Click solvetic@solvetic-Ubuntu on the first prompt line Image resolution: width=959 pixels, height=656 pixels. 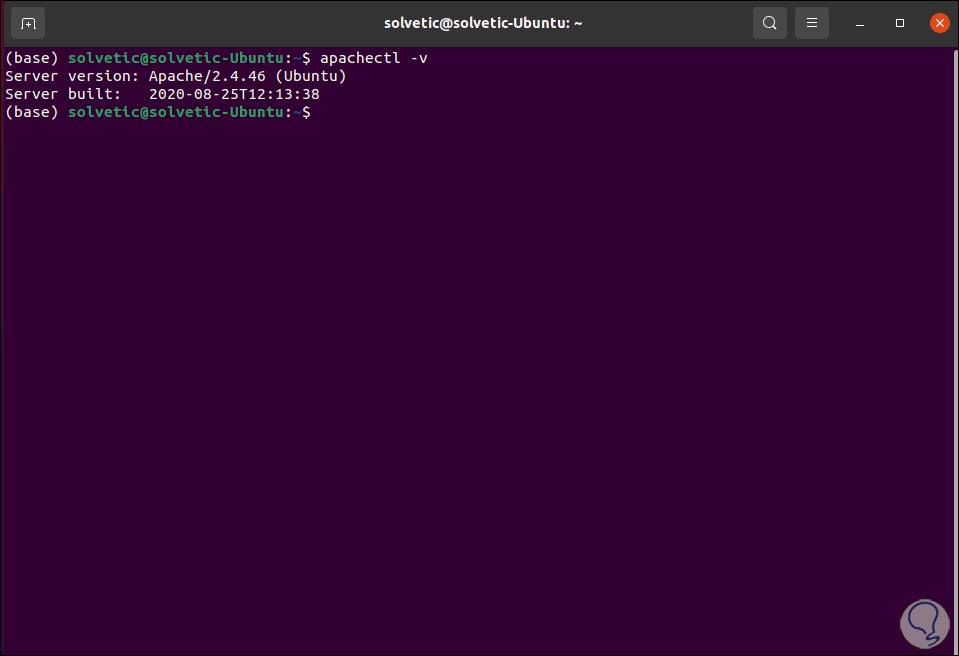click(x=176, y=58)
